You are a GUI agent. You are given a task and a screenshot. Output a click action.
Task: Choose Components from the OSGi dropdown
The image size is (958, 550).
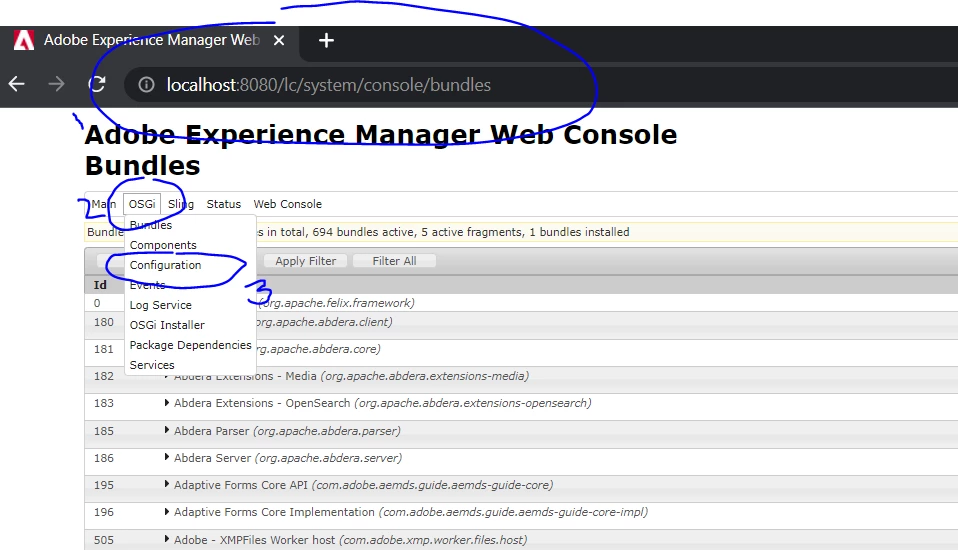point(163,245)
